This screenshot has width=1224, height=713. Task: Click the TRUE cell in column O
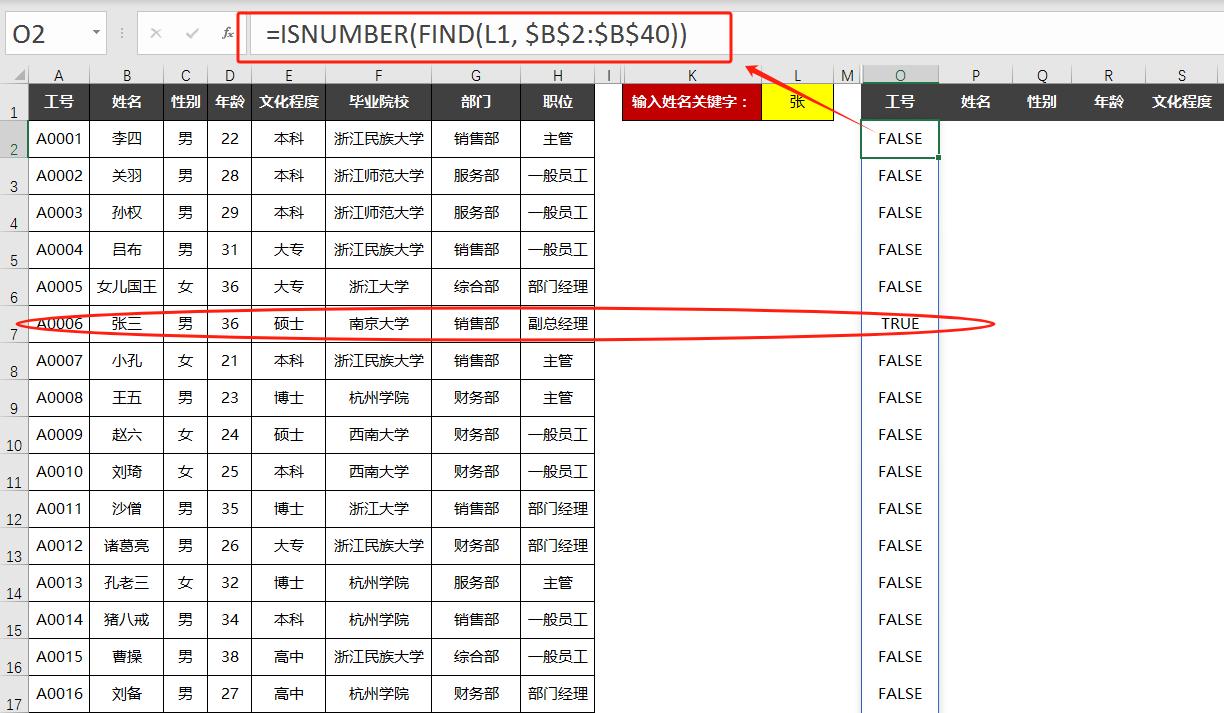pyautogui.click(x=900, y=324)
